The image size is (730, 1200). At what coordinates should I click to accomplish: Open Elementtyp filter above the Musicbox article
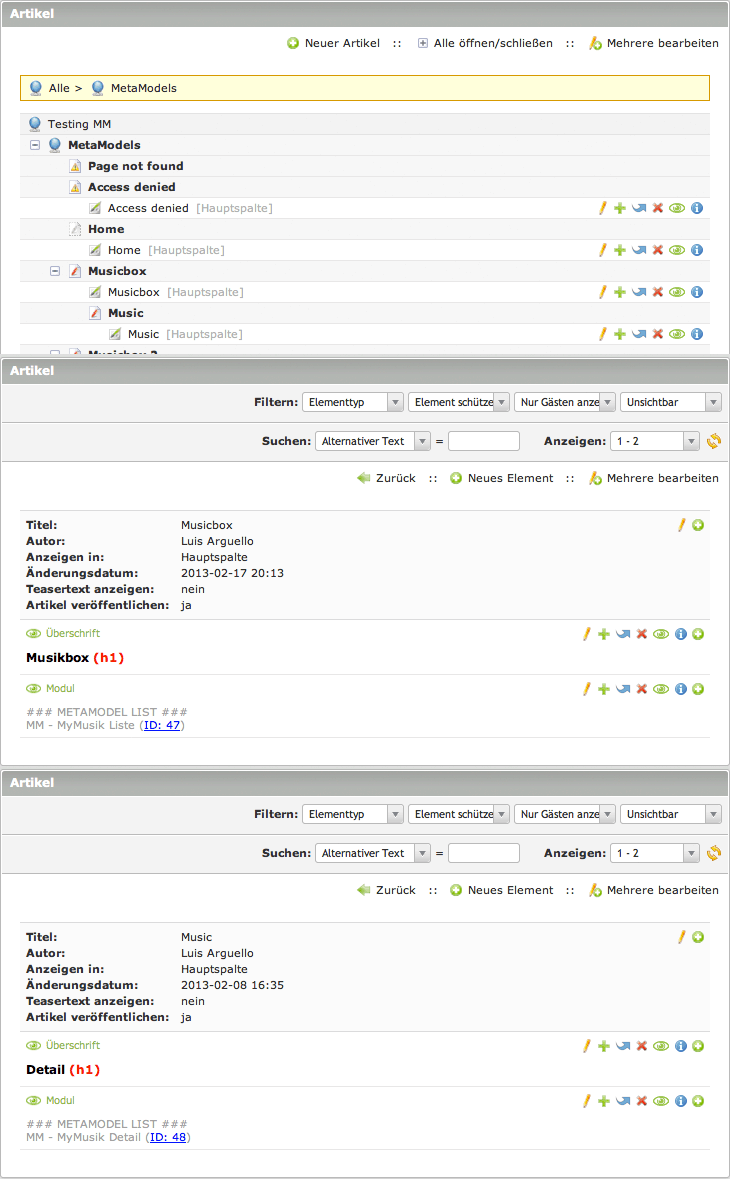click(x=352, y=402)
